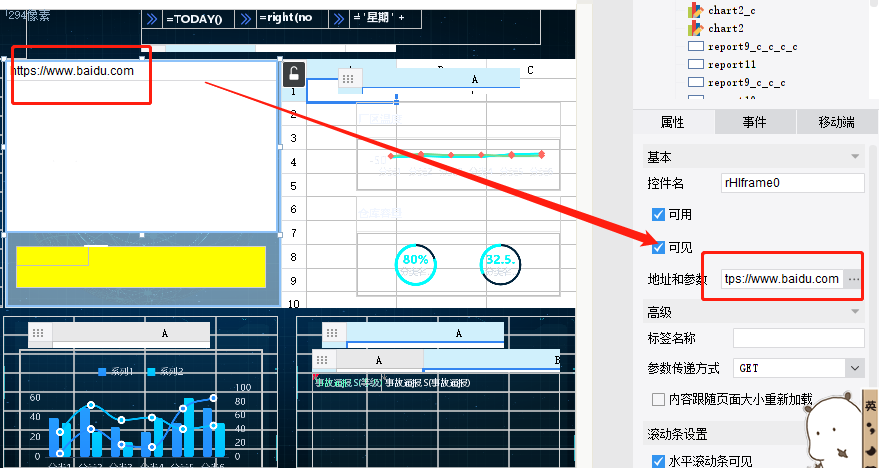
Task: Click the double-arrow icon before =TODAY()
Action: pos(152,19)
